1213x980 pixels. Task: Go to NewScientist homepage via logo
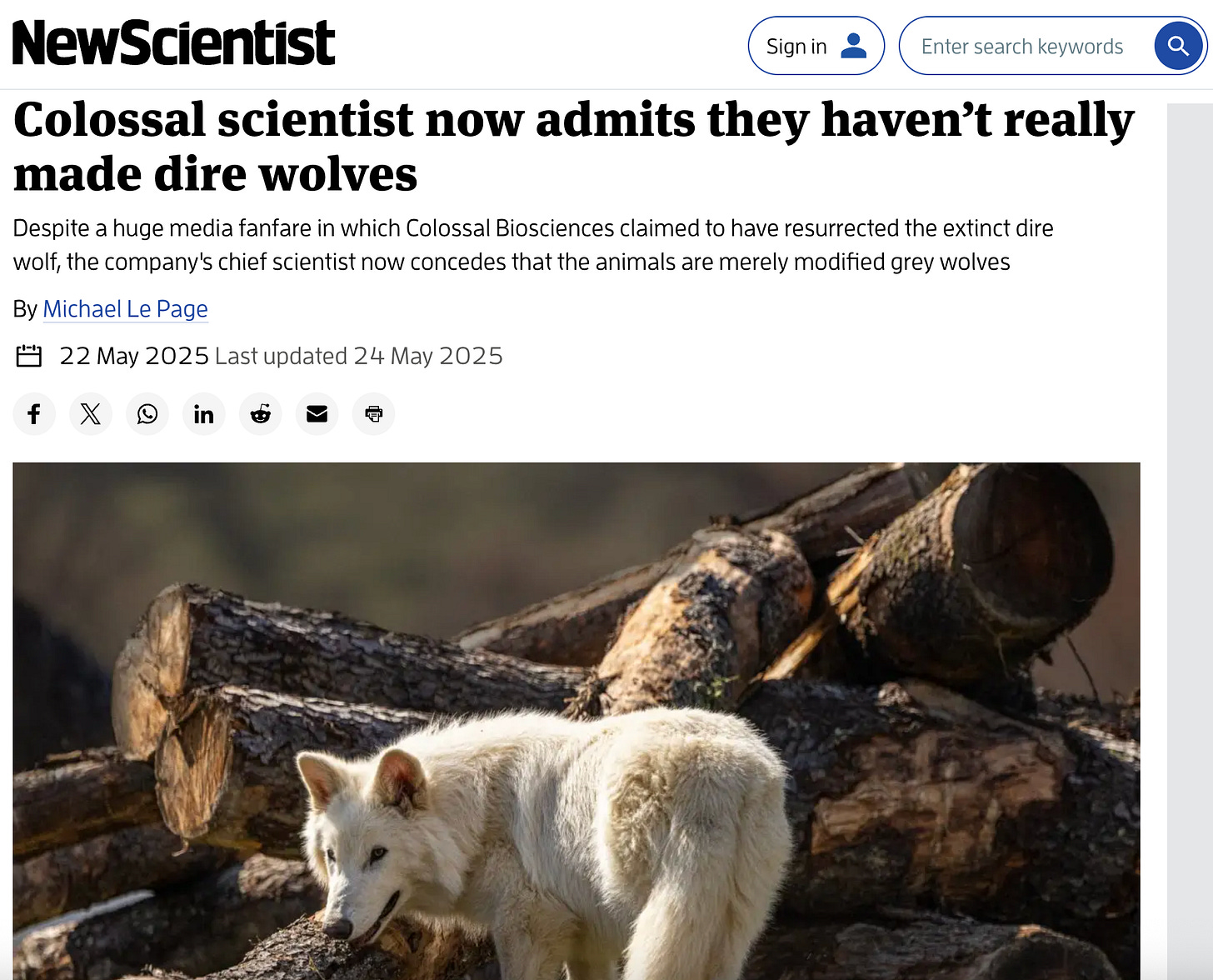pos(173,42)
